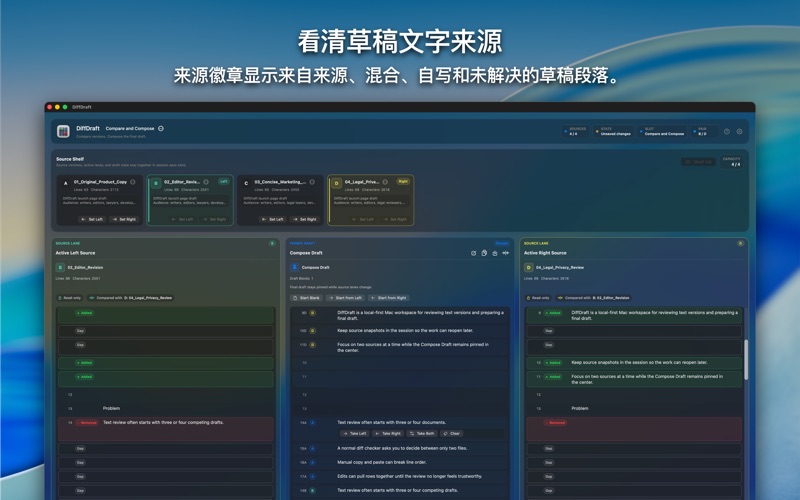Click the reset icon in Compose Draft toolbar

(x=473, y=253)
